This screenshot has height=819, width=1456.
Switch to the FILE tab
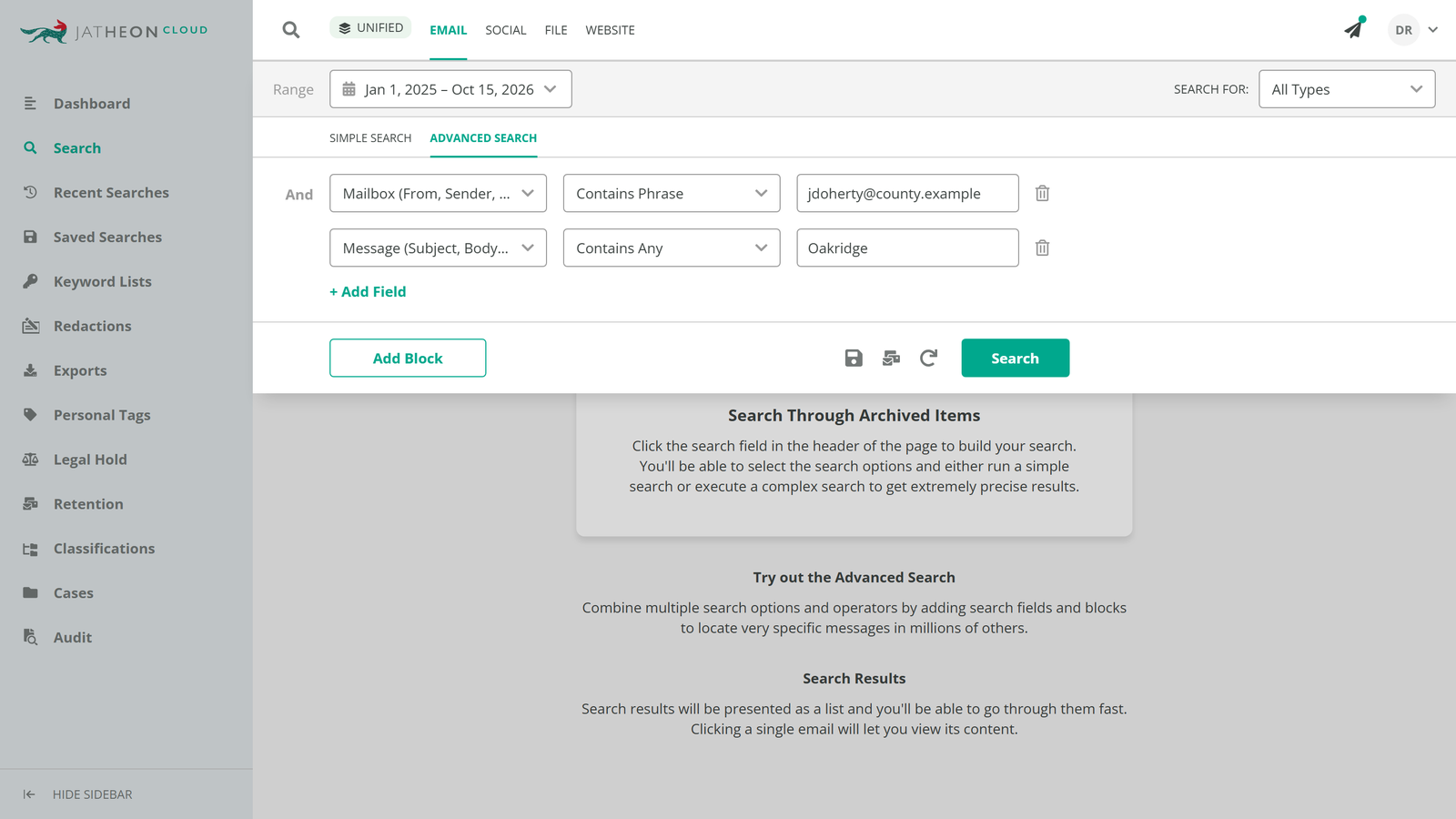pos(556,30)
